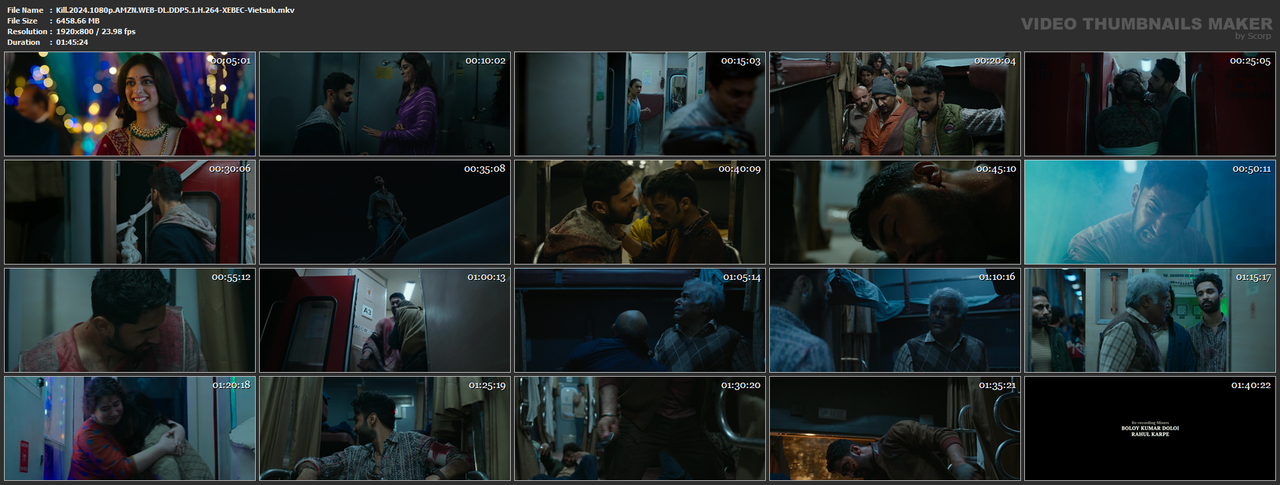Open the thumbnail at 00:10:02
Screen dimensions: 1280x485
click(x=385, y=104)
